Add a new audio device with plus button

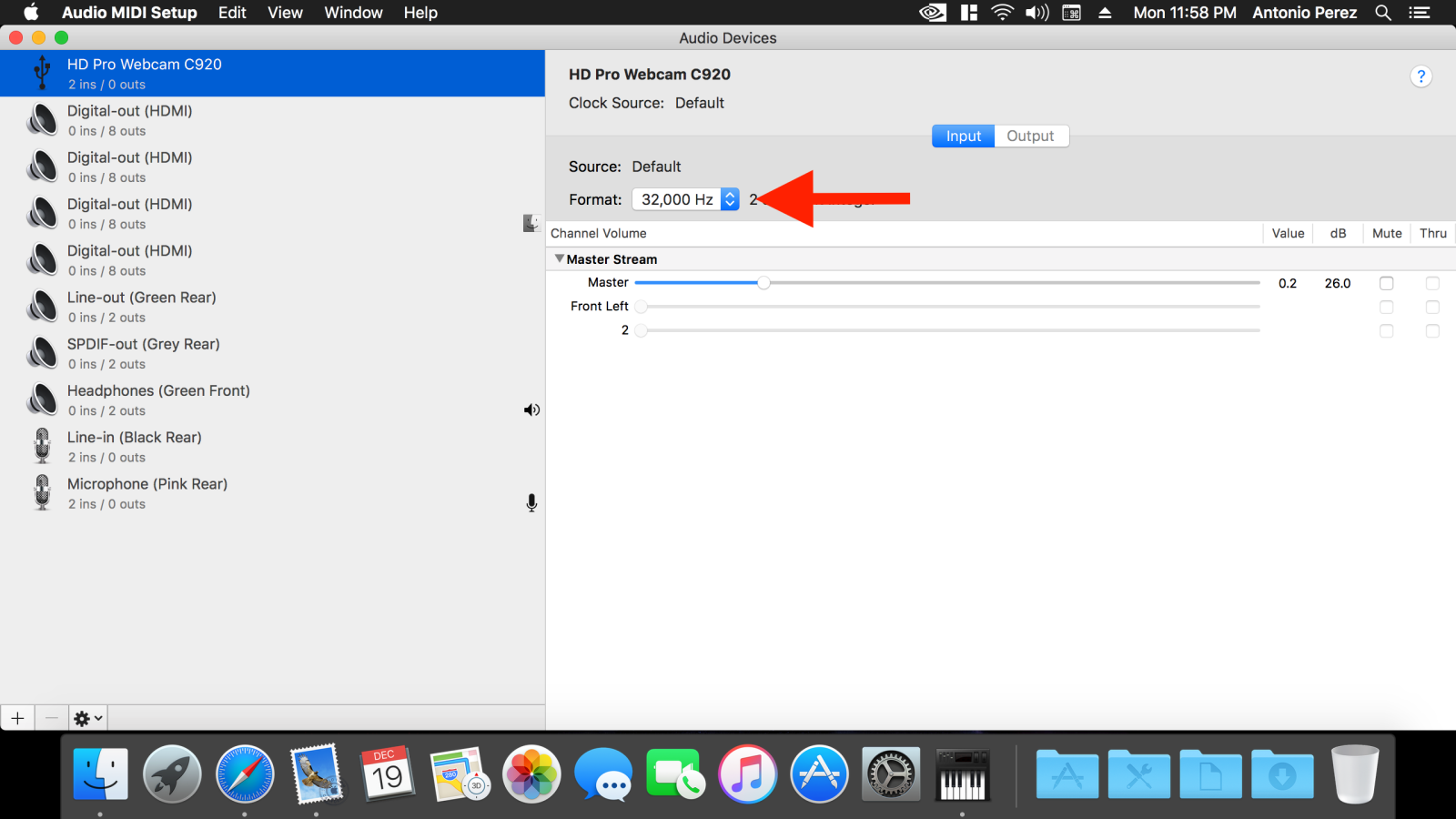(17, 718)
